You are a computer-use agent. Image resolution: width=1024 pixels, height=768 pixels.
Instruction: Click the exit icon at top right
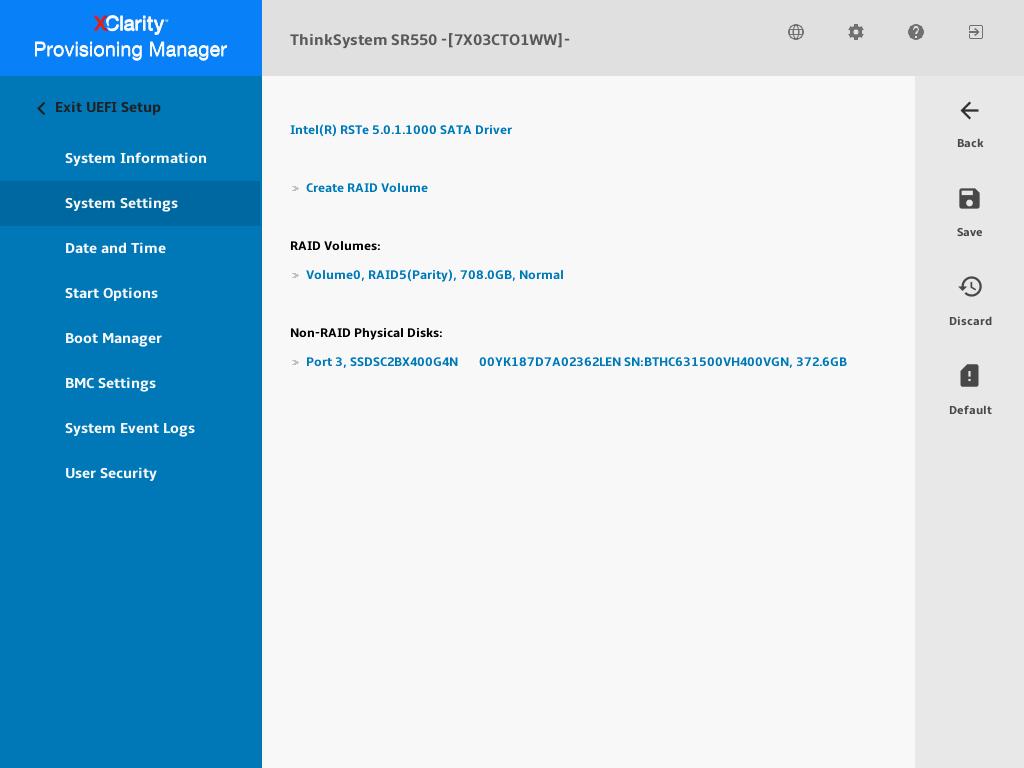pyautogui.click(x=976, y=32)
